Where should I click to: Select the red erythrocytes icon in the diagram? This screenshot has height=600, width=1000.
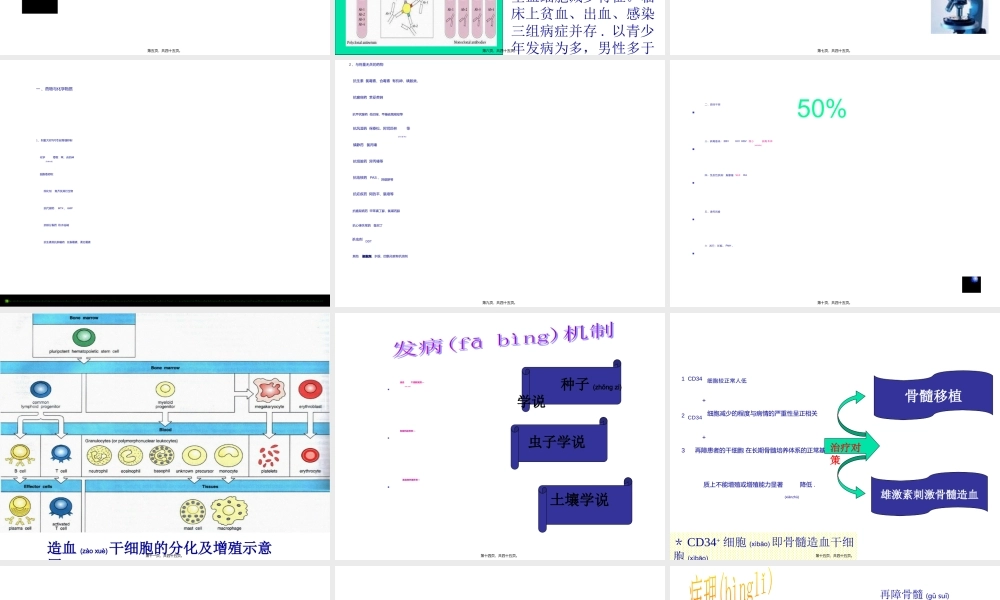(310, 456)
